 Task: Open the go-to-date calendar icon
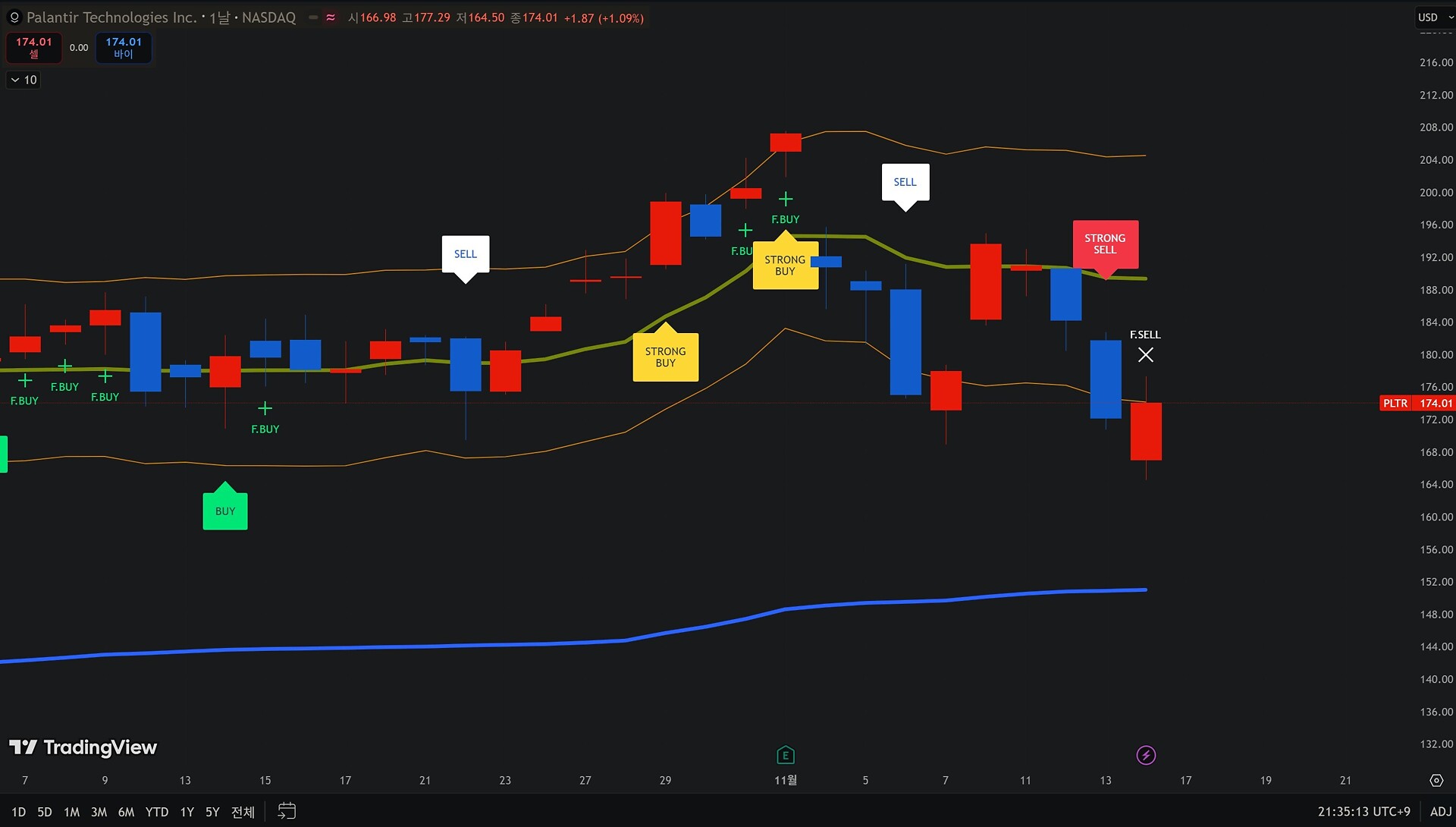point(286,811)
